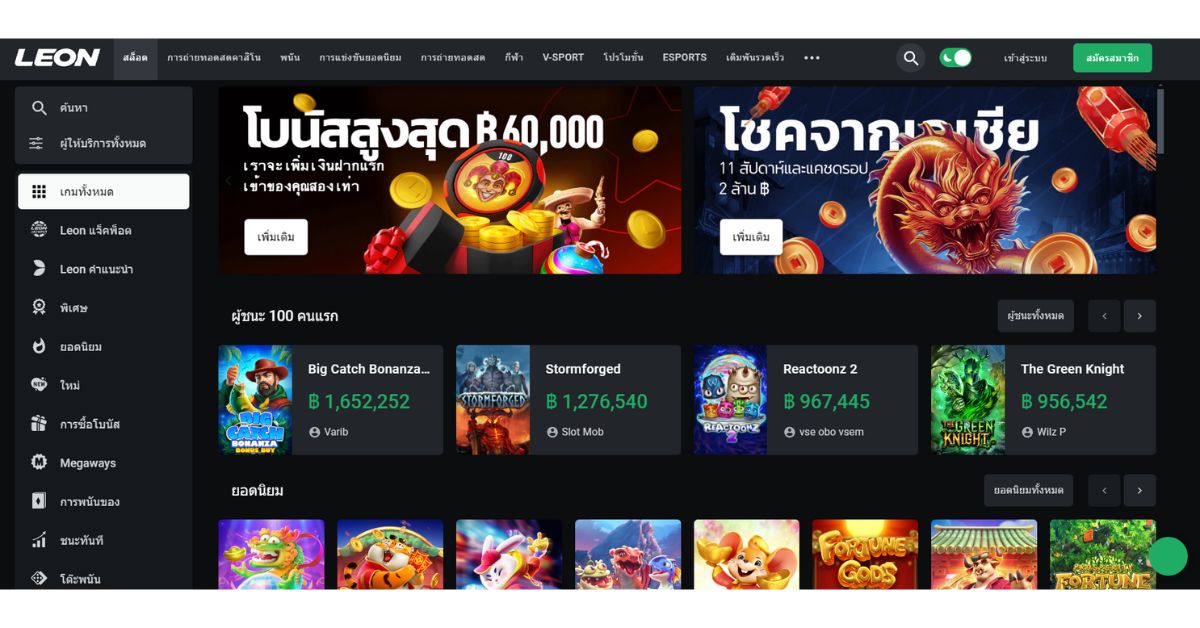Select the Leon jackpot sidebar icon

click(x=39, y=230)
